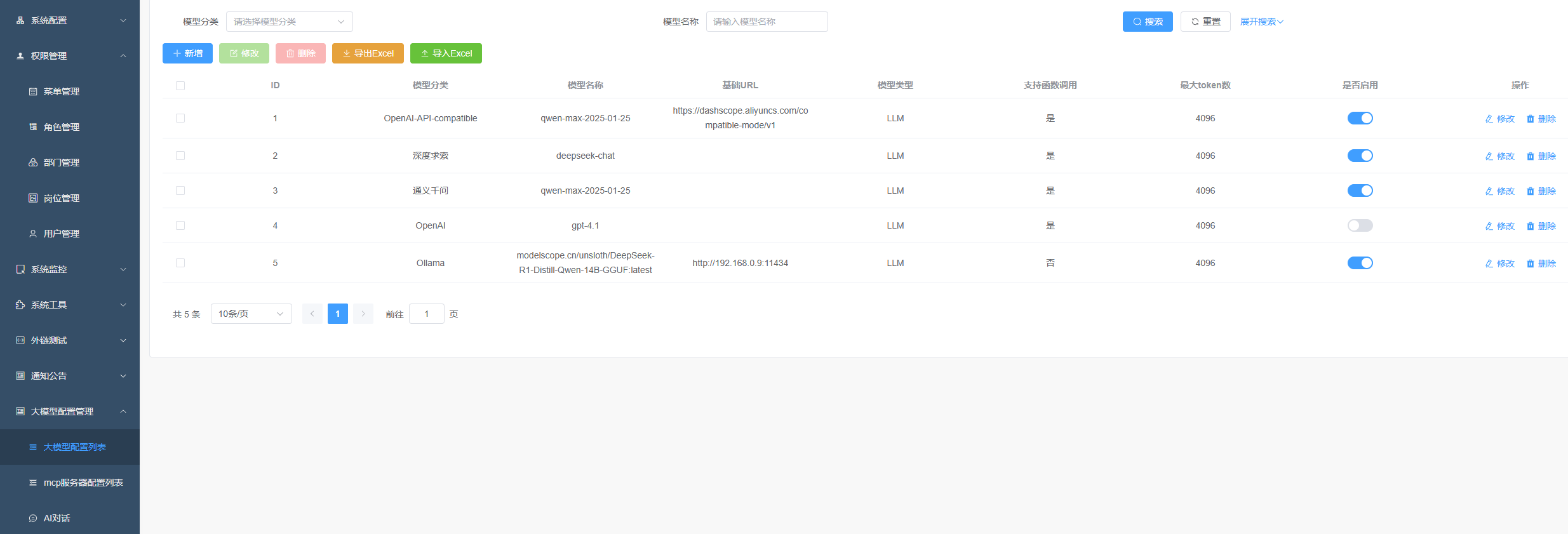Toggle the select-all checkbox in table header
This screenshot has height=534, width=1568.
tap(180, 86)
